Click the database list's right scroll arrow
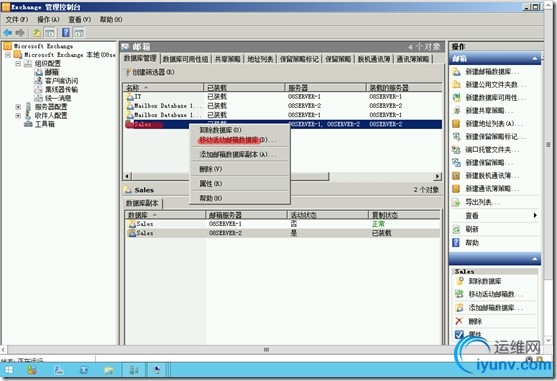Image resolution: width=557 pixels, height=381 pixels. click(438, 176)
